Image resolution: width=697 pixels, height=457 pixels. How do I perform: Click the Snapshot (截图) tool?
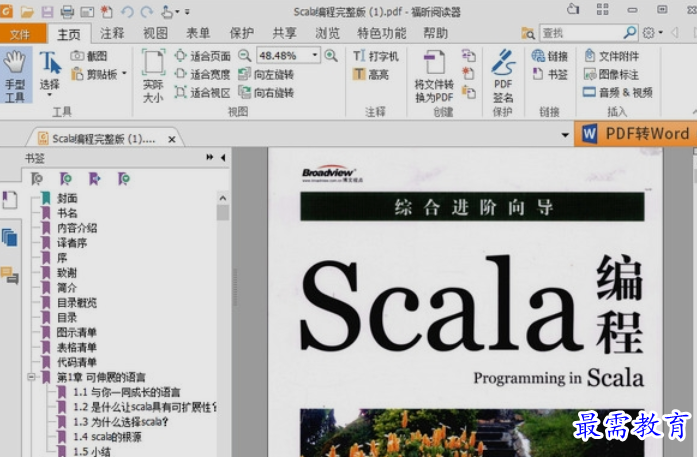pos(89,56)
